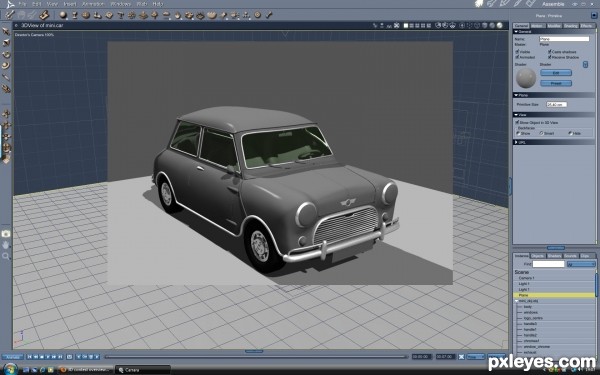Toggle the Receive Shadow checkbox
Viewport: 600px width, 375px height.
tap(549, 57)
